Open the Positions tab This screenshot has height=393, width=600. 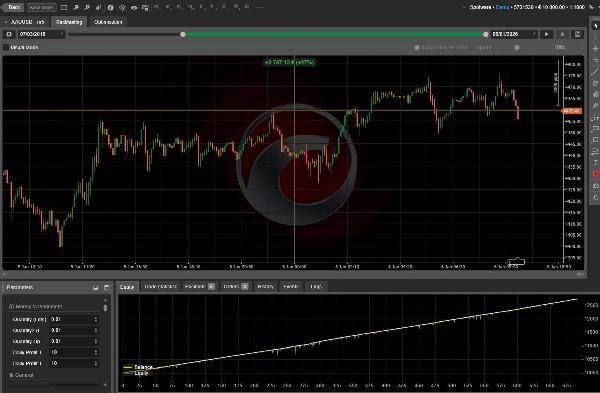click(x=199, y=287)
